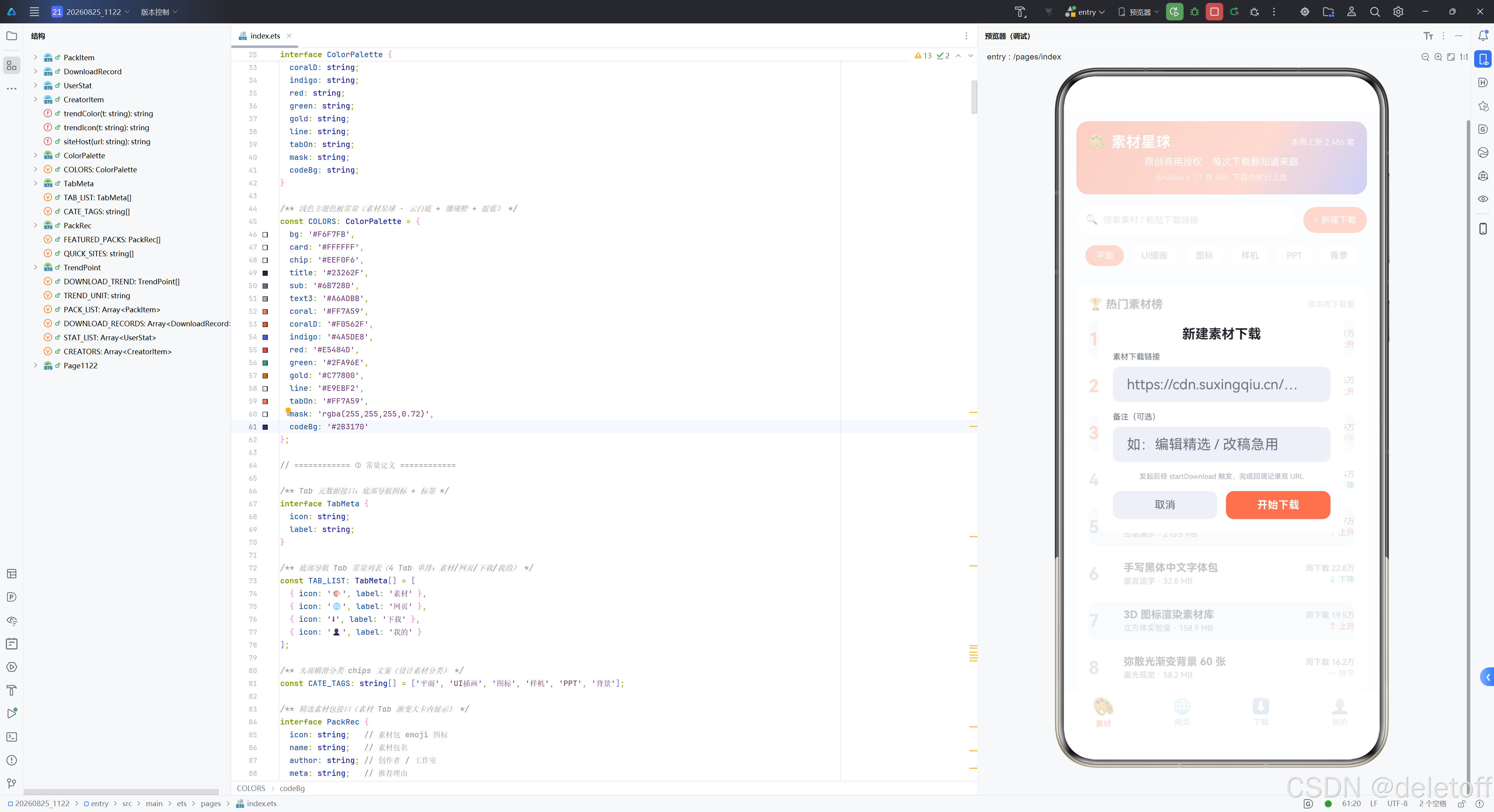The height and width of the screenshot is (812, 1494).
Task: Toggle the previewer panel button on right sidebar
Action: 1483,59
